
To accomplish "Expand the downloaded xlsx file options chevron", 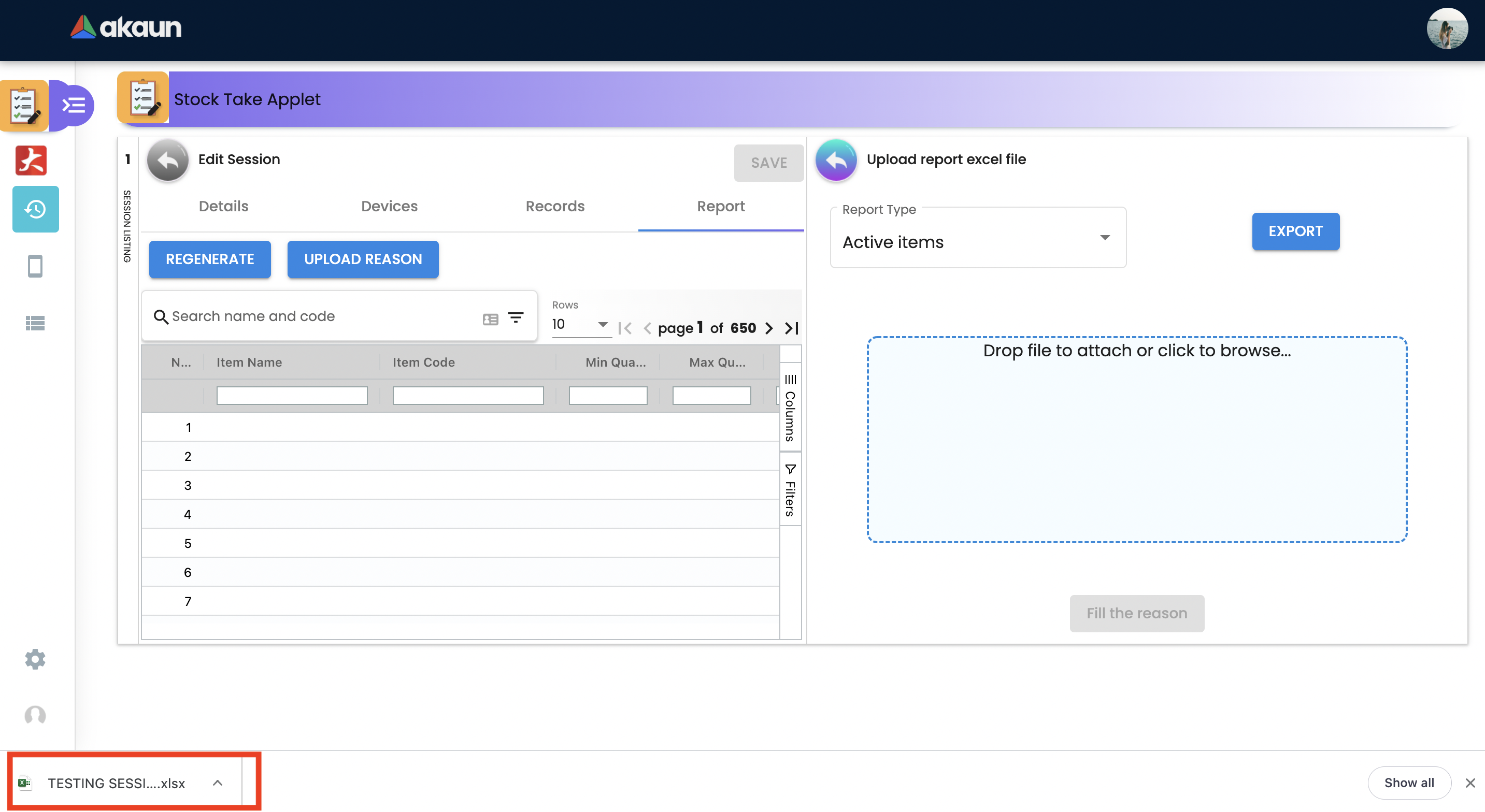I will [x=217, y=782].
